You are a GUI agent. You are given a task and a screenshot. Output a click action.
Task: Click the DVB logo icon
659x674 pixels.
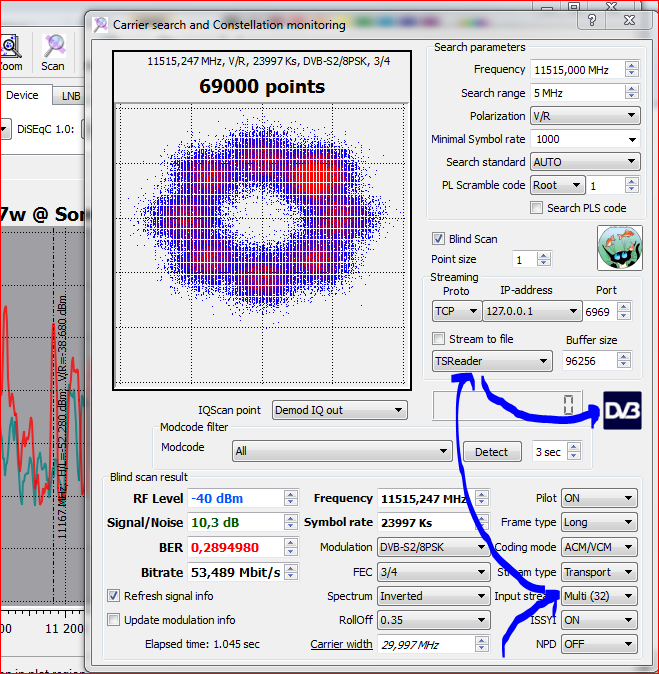pyautogui.click(x=623, y=410)
